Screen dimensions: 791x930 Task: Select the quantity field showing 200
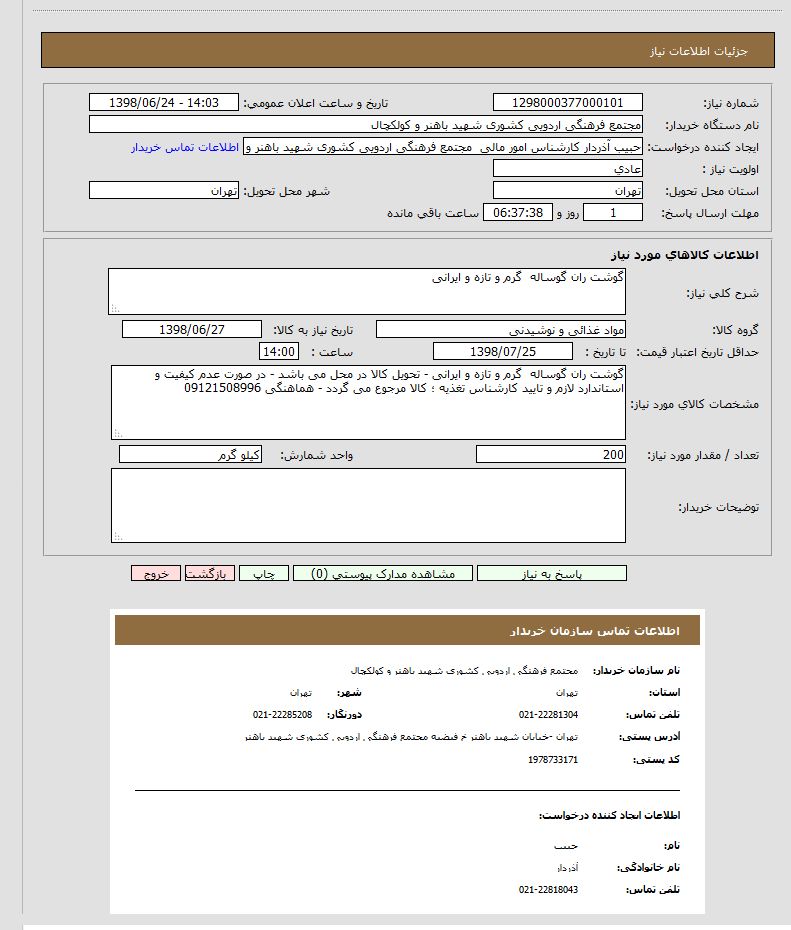point(551,455)
